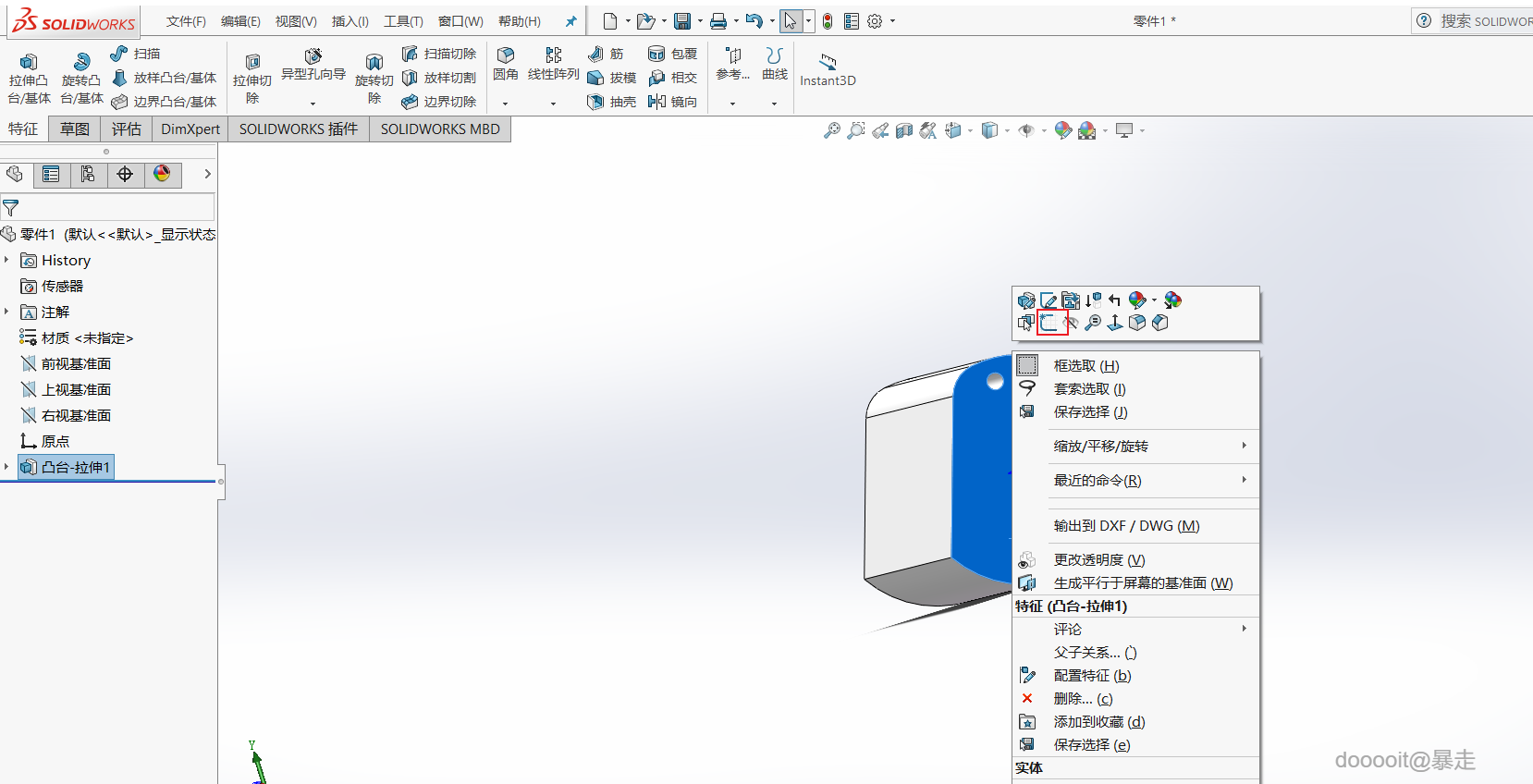
Task: Hide the body using the crossed-eye icon
Action: pos(1072,323)
